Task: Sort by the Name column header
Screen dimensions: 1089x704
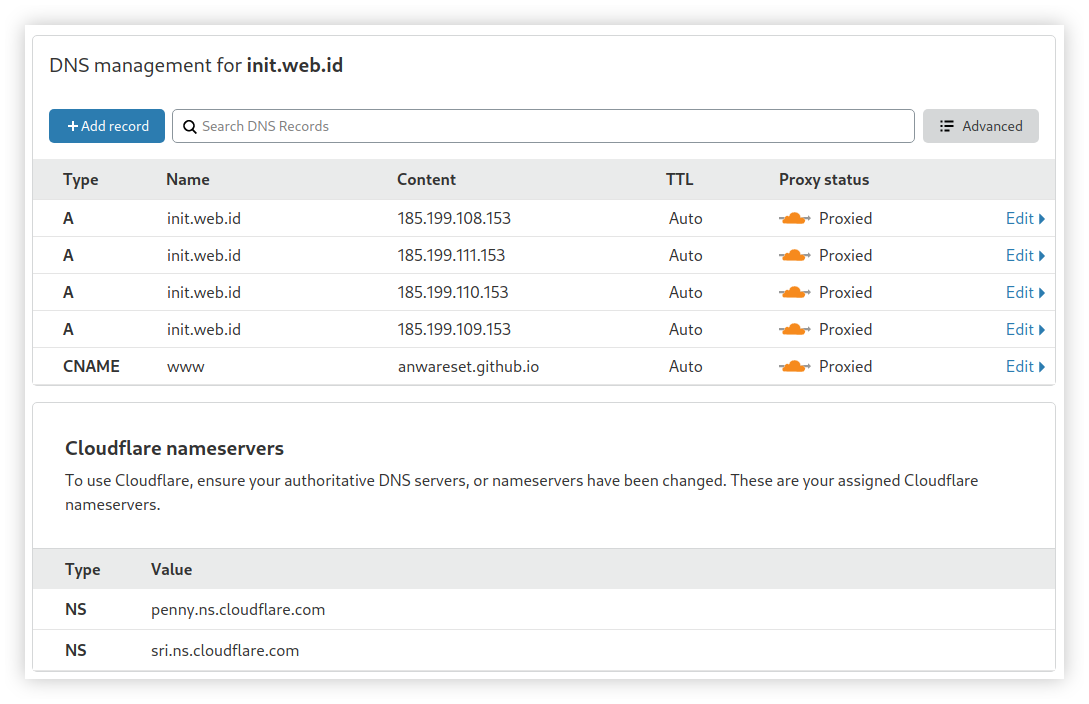Action: pyautogui.click(x=188, y=180)
